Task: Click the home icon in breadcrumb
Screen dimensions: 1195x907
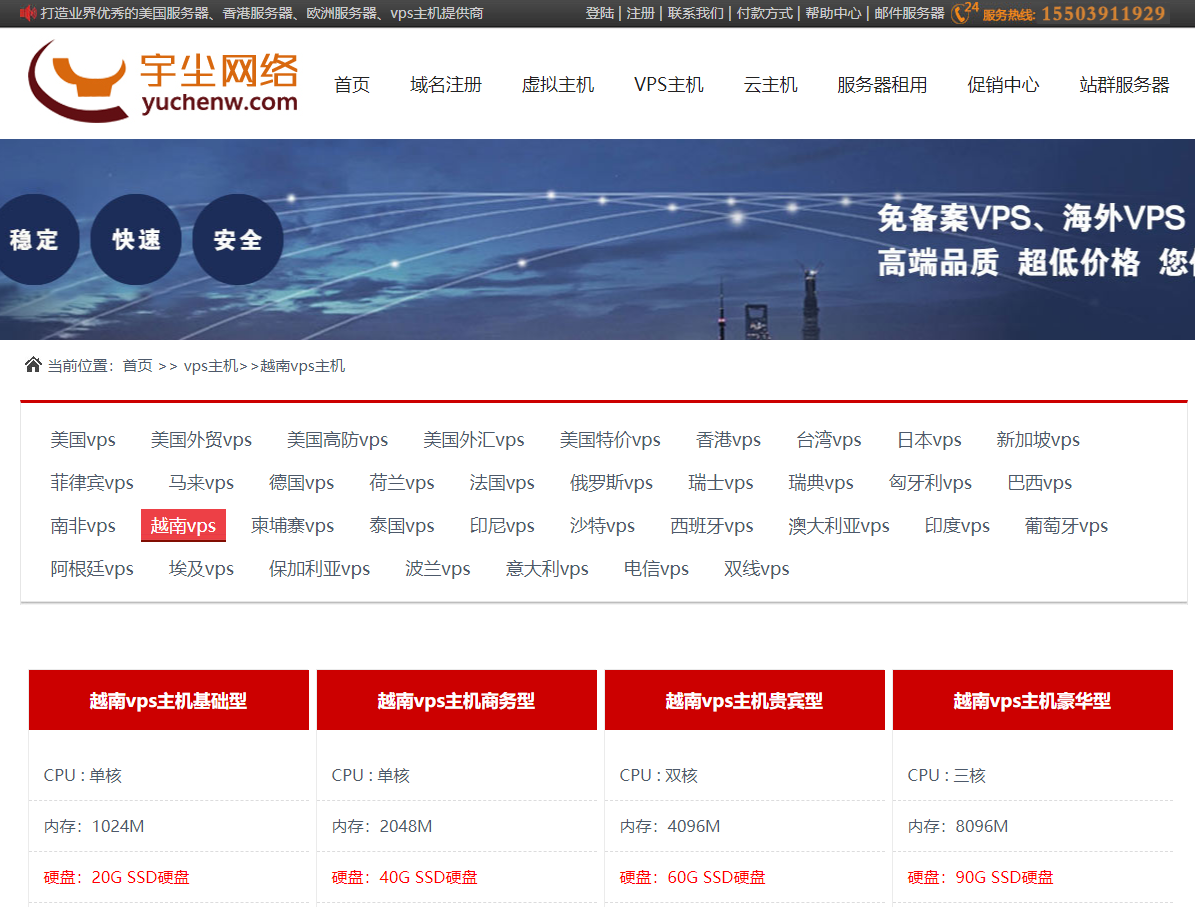Action: 33,365
